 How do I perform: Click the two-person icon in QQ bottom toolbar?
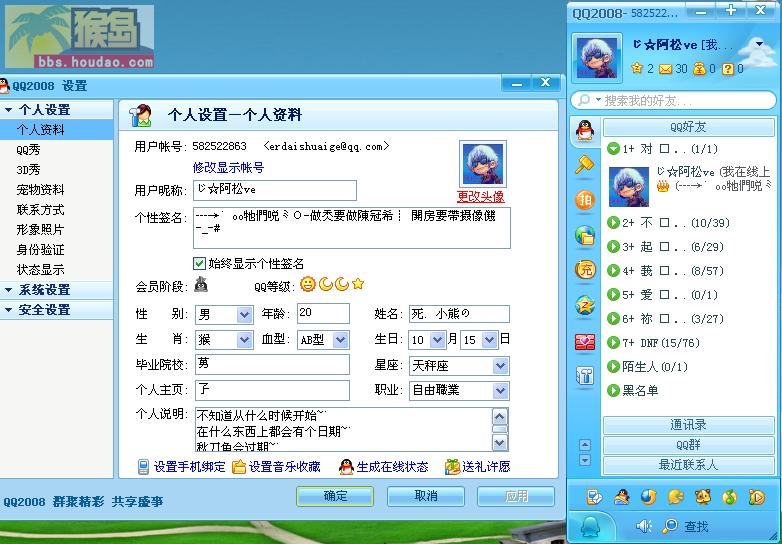click(x=621, y=497)
